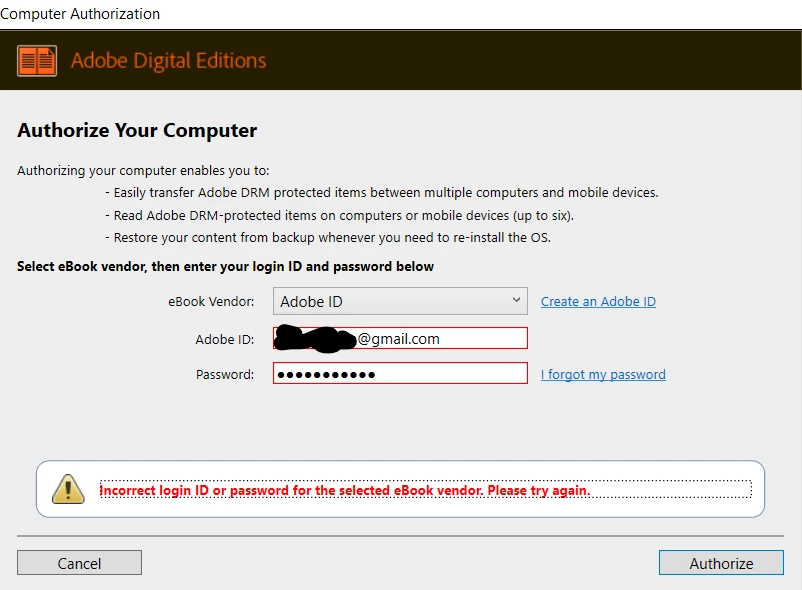Click the line about transferring DRM protected items
The image size is (802, 590).
point(382,193)
